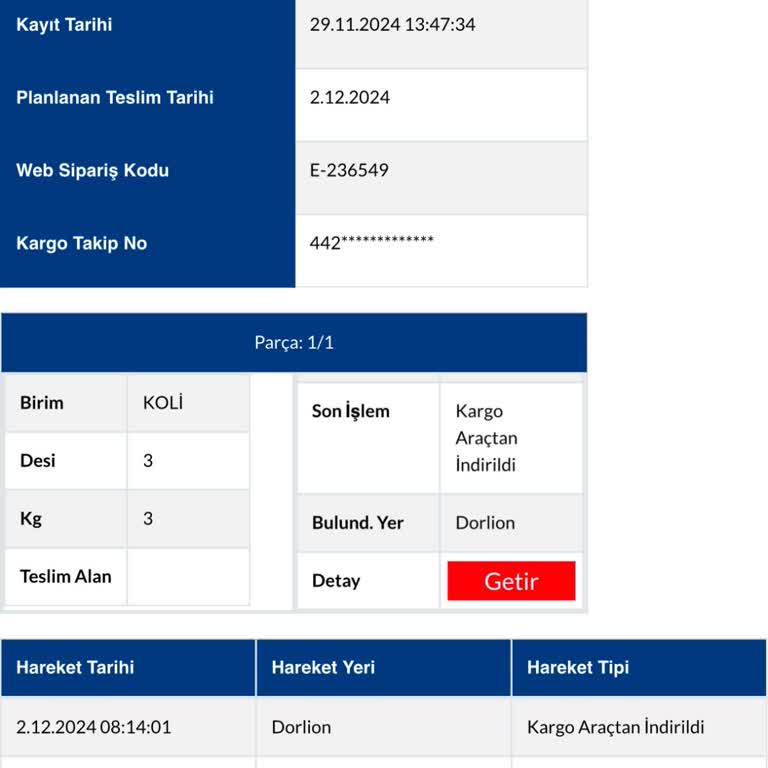Screen dimensions: 768x768
Task: Click the registration timestamp 29.11.2024 13:47:34
Action: [392, 25]
